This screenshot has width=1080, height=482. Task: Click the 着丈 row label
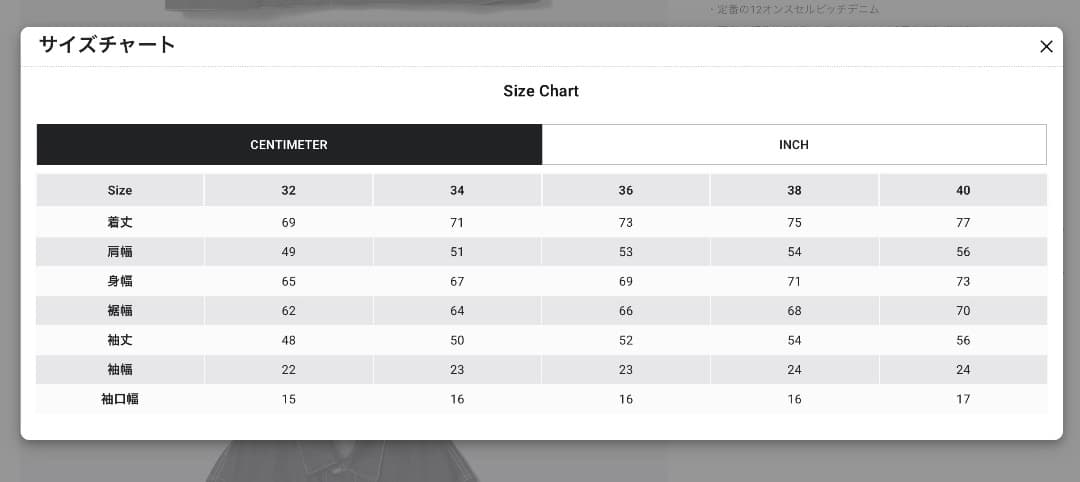(120, 222)
